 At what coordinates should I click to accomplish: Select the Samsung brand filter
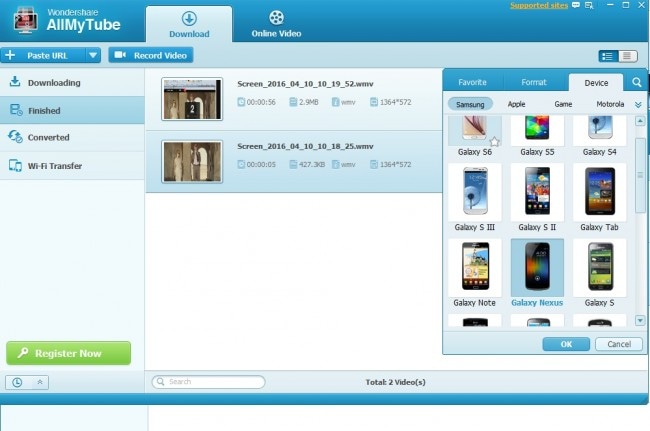(x=470, y=104)
